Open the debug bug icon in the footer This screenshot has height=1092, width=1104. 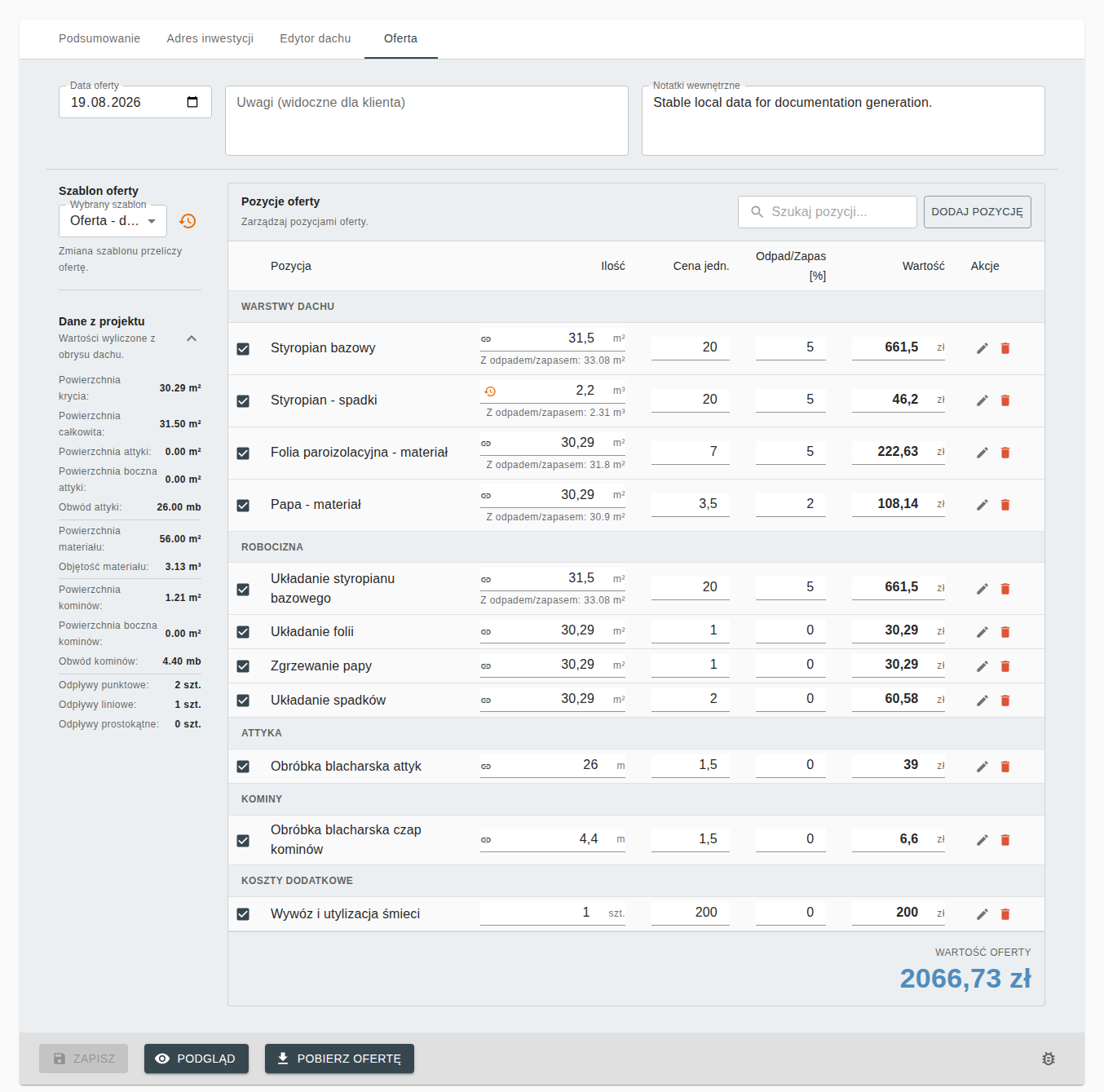(x=1049, y=1059)
